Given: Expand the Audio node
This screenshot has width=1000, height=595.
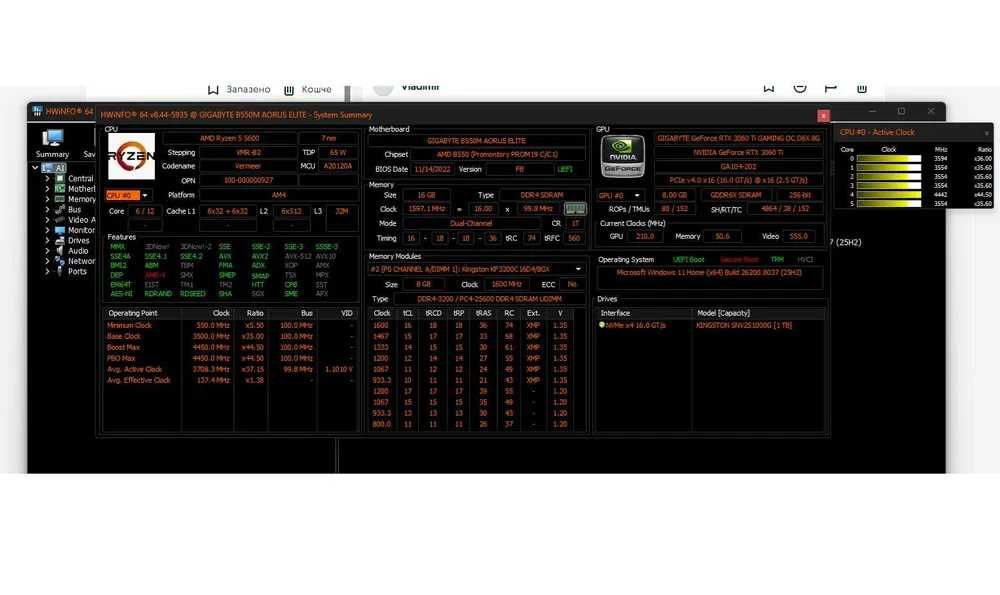Looking at the screenshot, I should click(47, 251).
